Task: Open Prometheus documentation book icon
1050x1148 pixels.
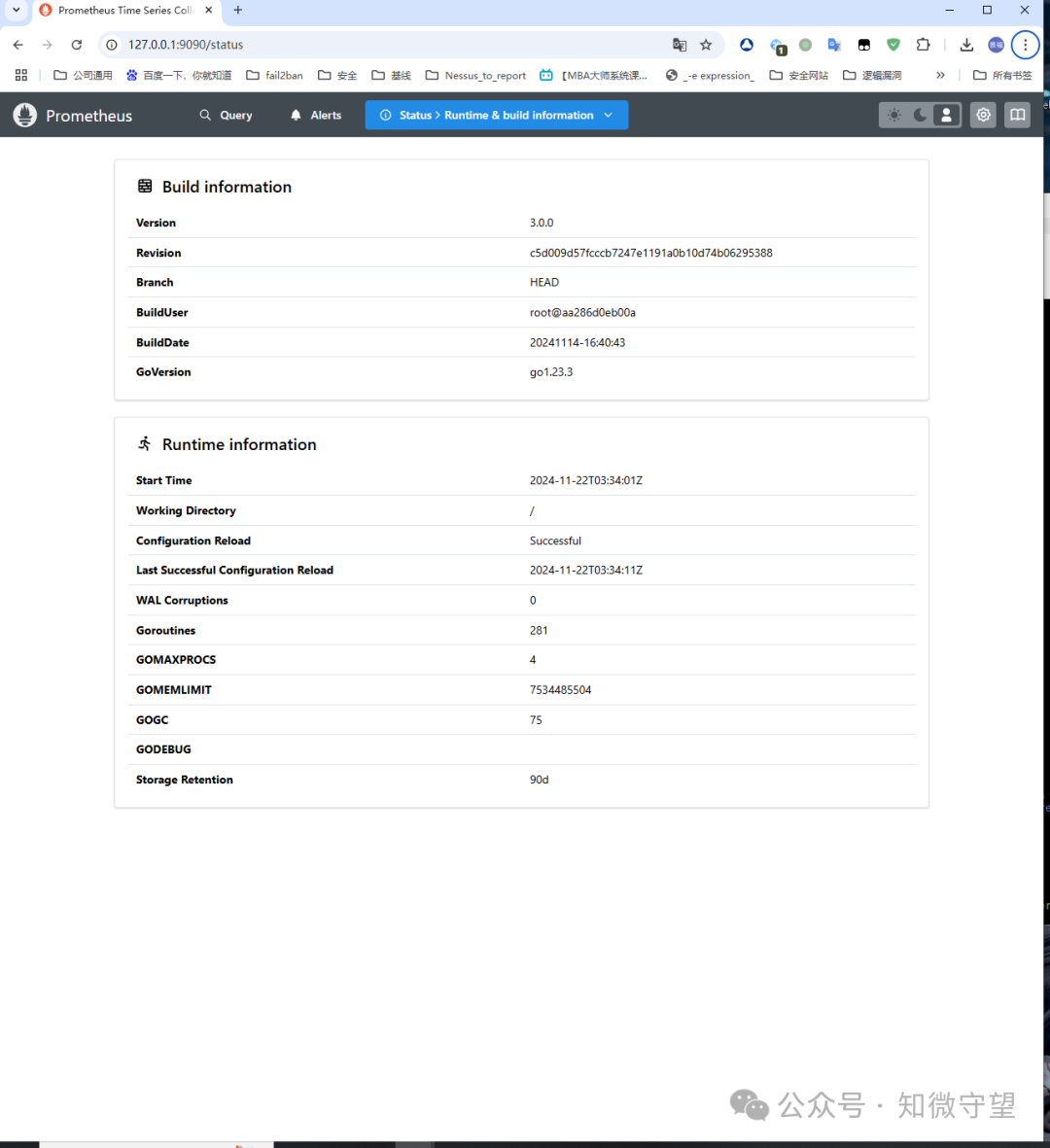Action: click(1018, 115)
